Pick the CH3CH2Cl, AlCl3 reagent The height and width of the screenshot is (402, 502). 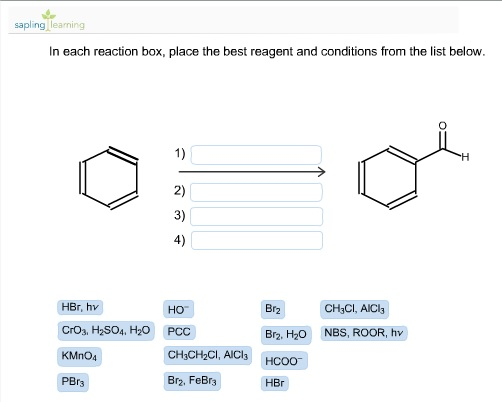208,355
